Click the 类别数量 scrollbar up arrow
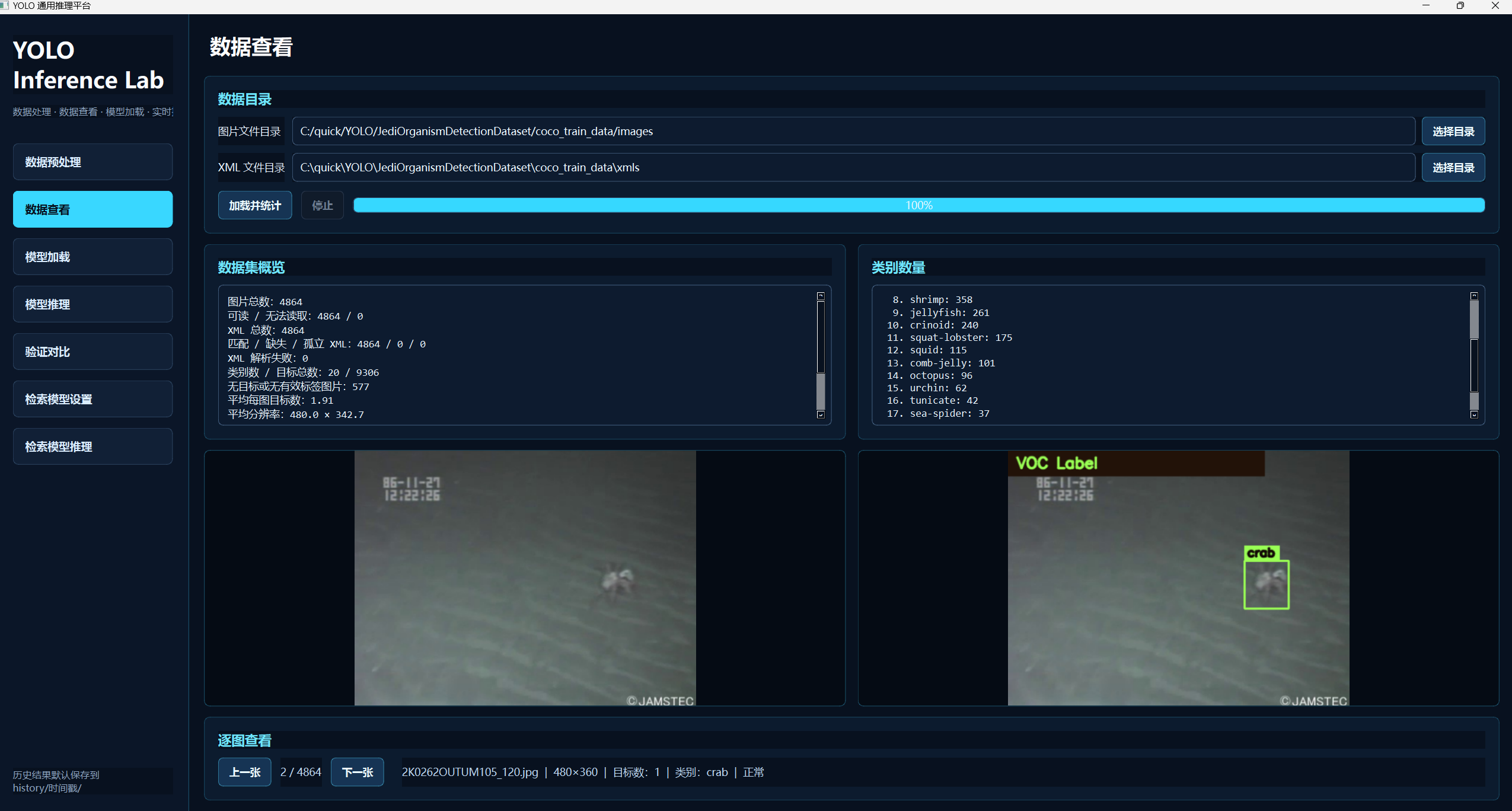The image size is (1512, 811). click(1474, 295)
